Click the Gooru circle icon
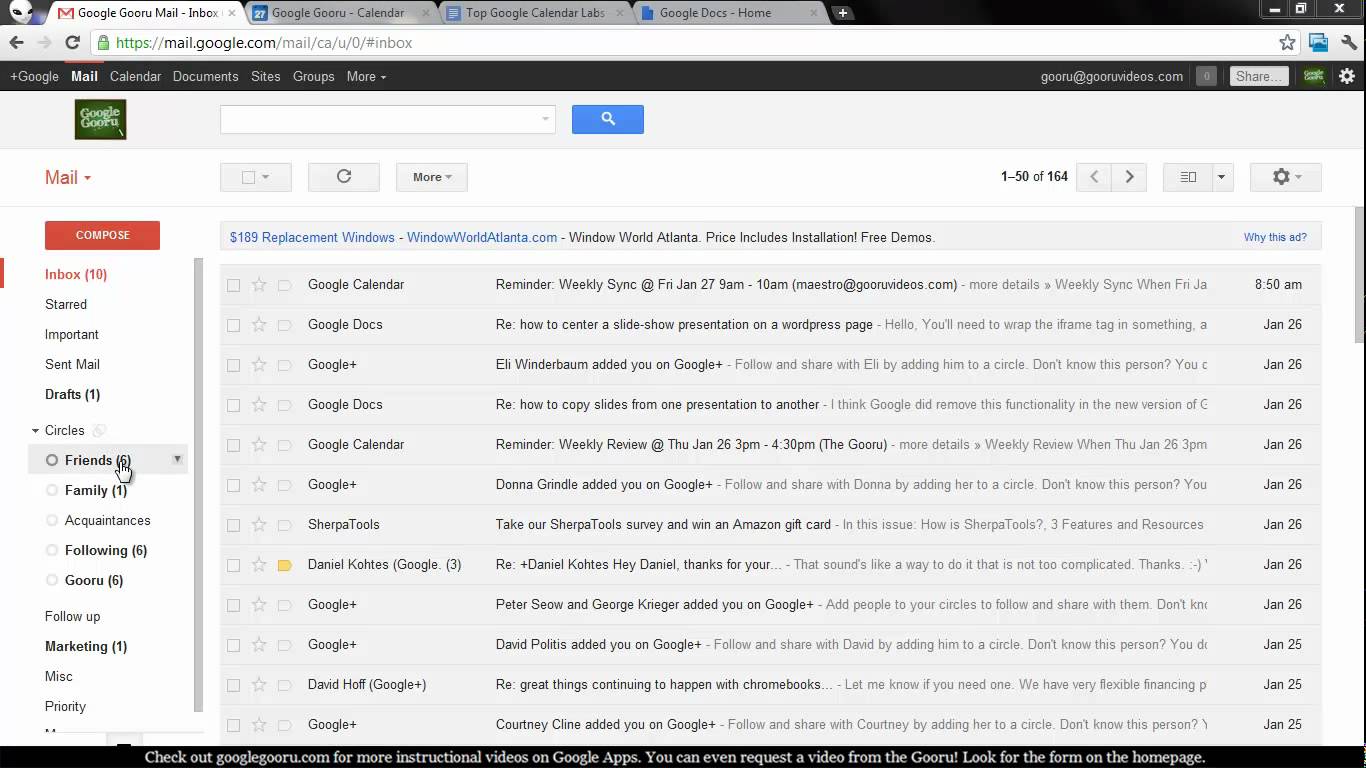Screen dimensions: 1366x768 click(x=52, y=580)
